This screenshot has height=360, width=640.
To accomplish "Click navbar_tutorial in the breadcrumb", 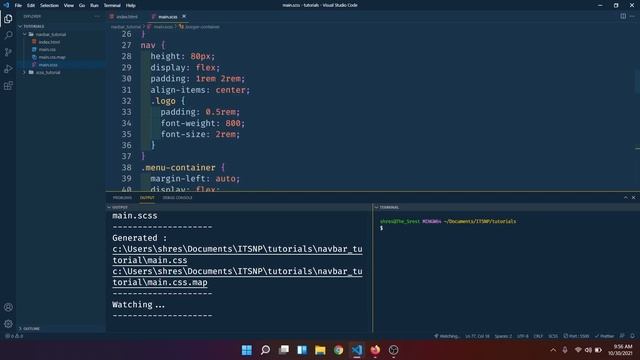I will [x=126, y=27].
